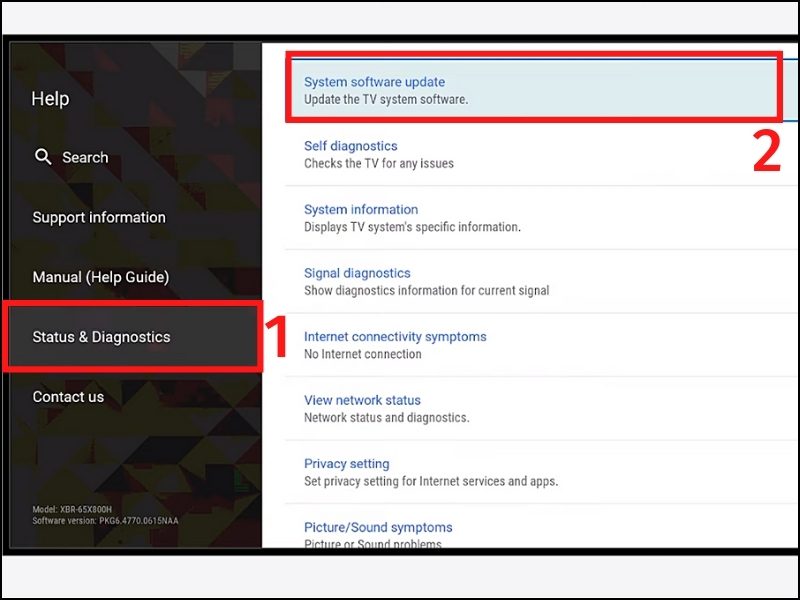Open System information details

tap(361, 209)
